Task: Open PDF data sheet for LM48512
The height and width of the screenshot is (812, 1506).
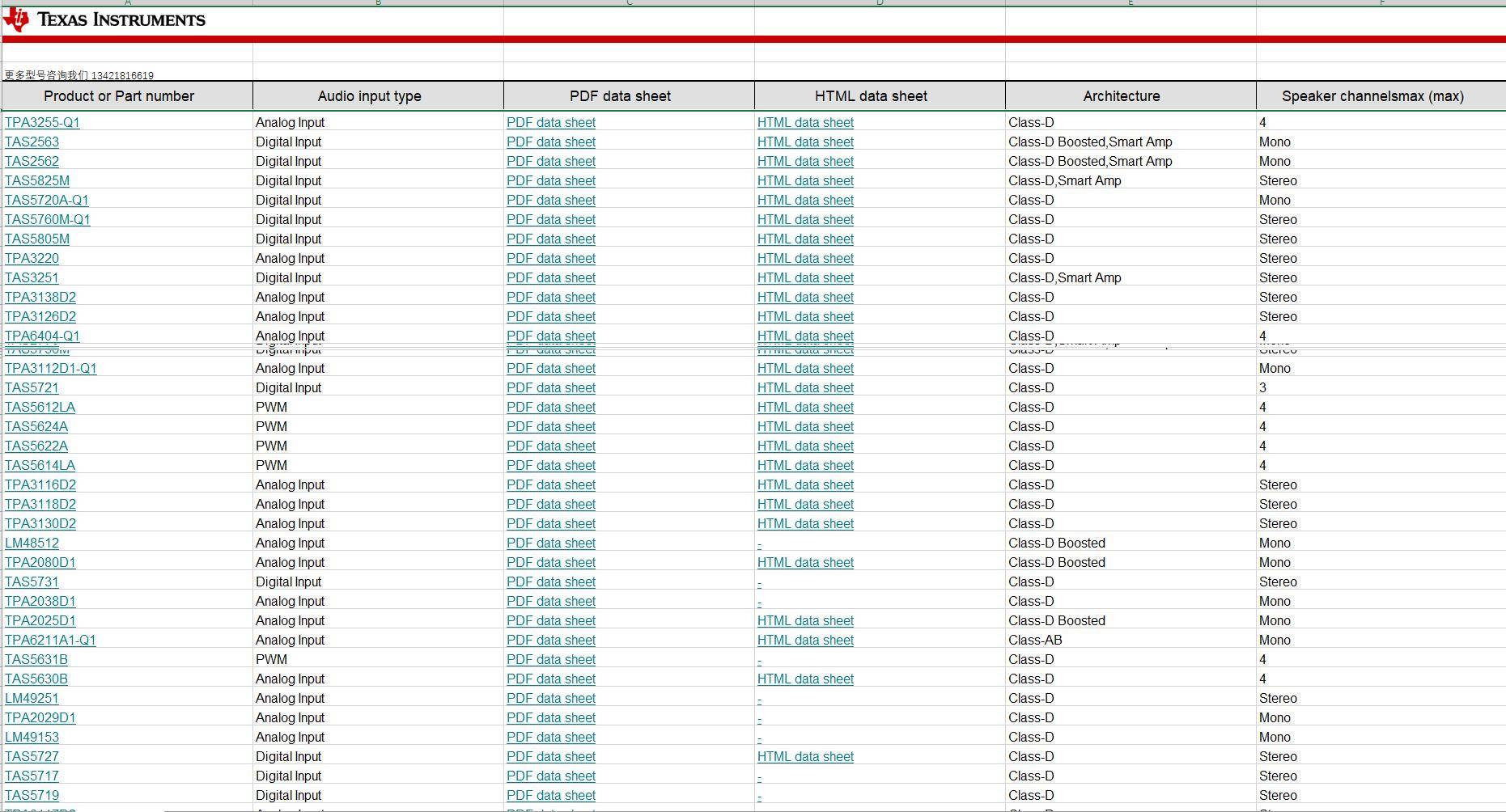Action: [x=550, y=543]
